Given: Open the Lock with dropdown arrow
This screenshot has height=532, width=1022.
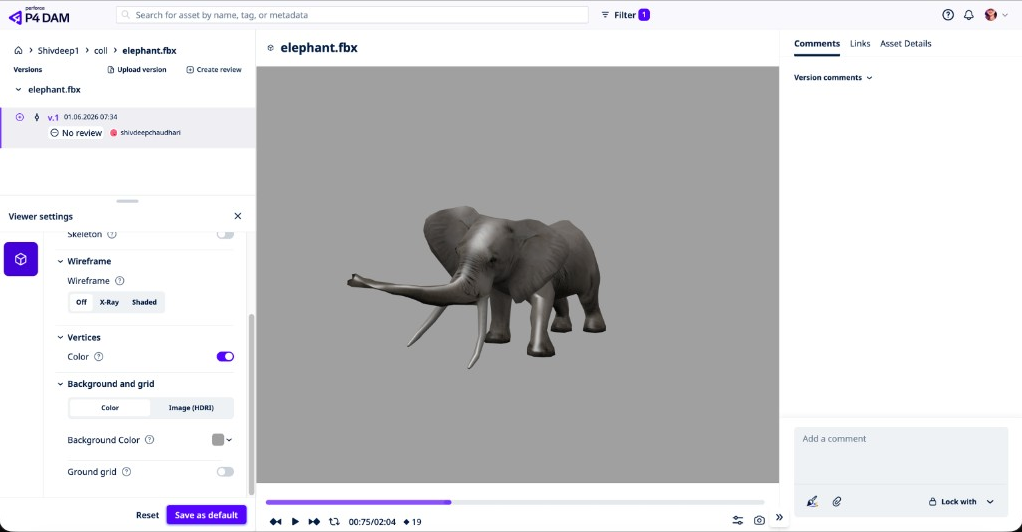Looking at the screenshot, I should (991, 502).
